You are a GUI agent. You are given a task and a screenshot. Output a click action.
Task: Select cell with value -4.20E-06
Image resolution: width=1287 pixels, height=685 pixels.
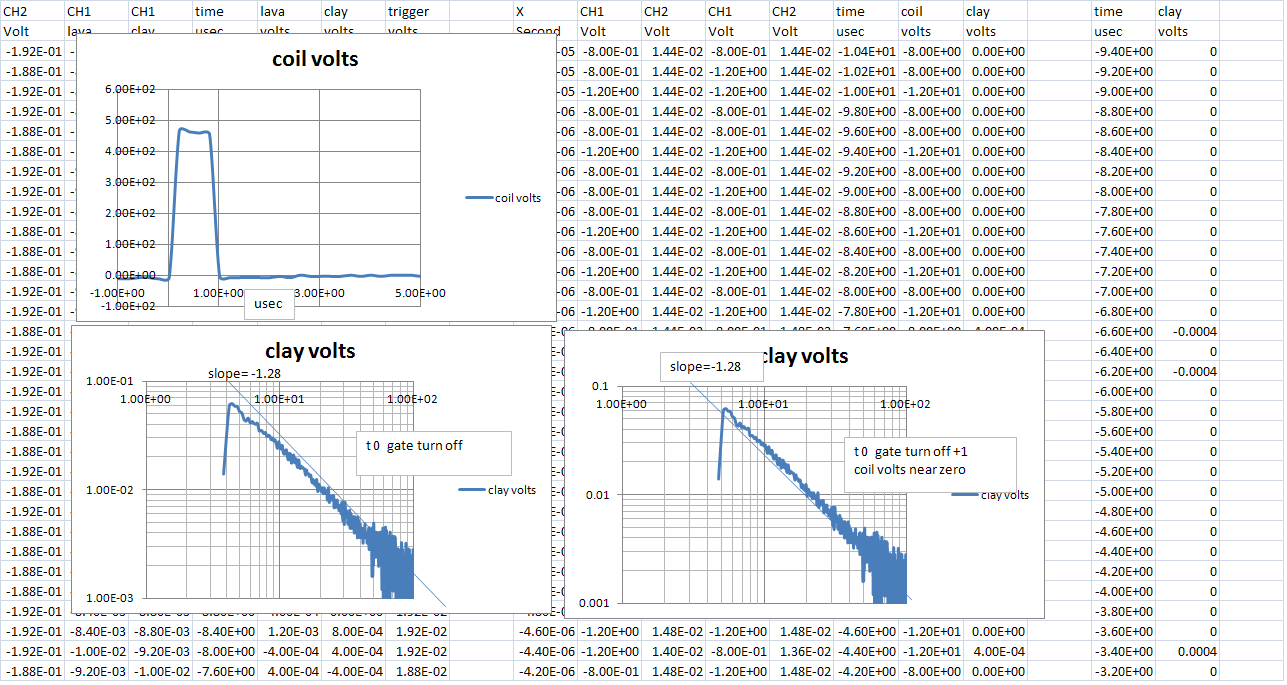[546, 671]
